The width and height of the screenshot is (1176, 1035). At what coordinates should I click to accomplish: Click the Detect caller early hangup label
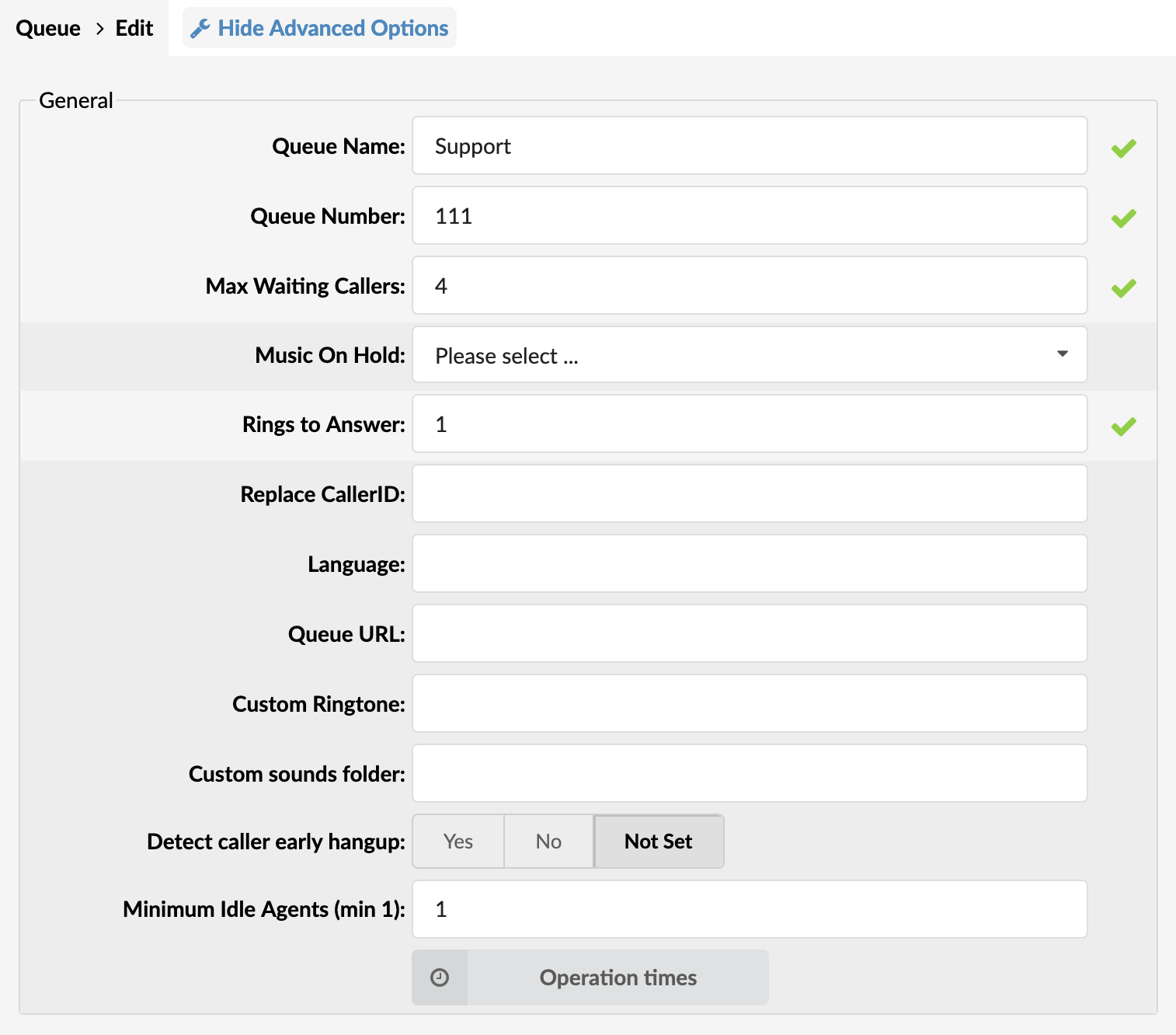[x=276, y=842]
